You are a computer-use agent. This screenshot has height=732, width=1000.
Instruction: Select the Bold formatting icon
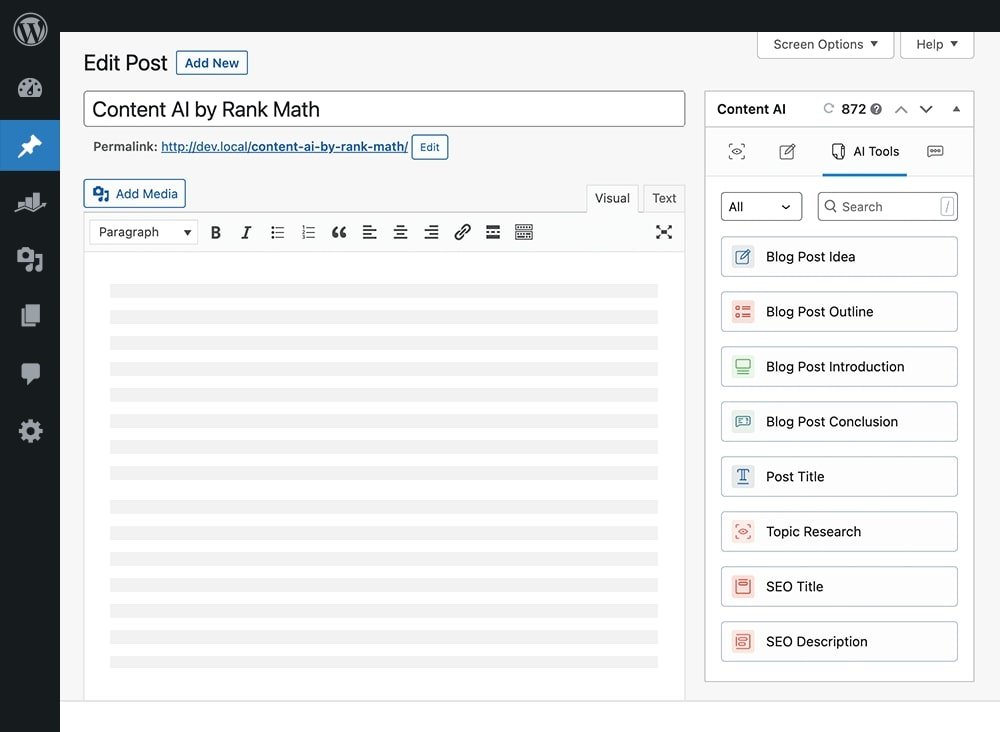pyautogui.click(x=216, y=232)
